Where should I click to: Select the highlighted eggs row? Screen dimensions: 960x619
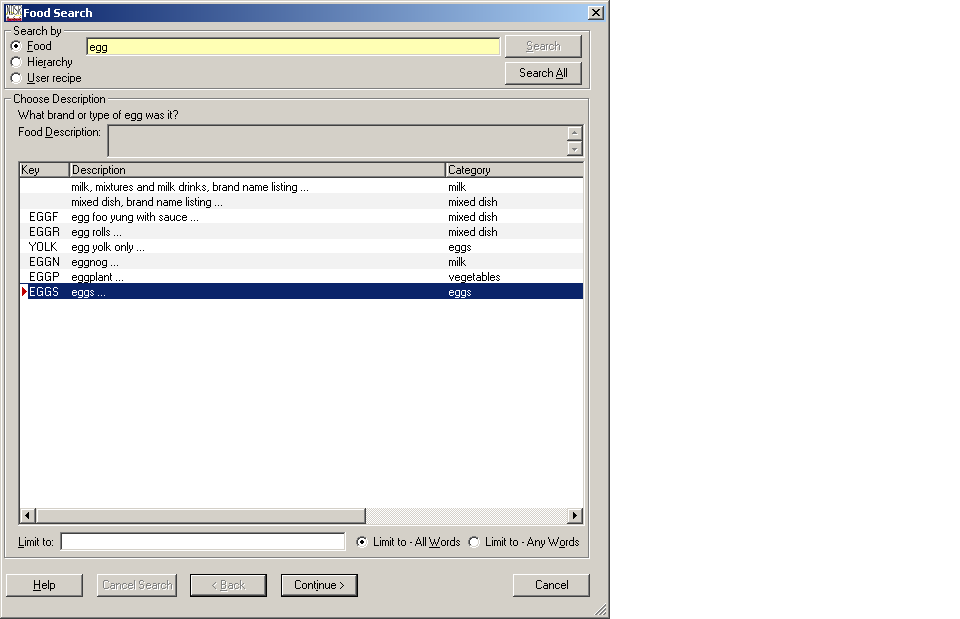(301, 292)
